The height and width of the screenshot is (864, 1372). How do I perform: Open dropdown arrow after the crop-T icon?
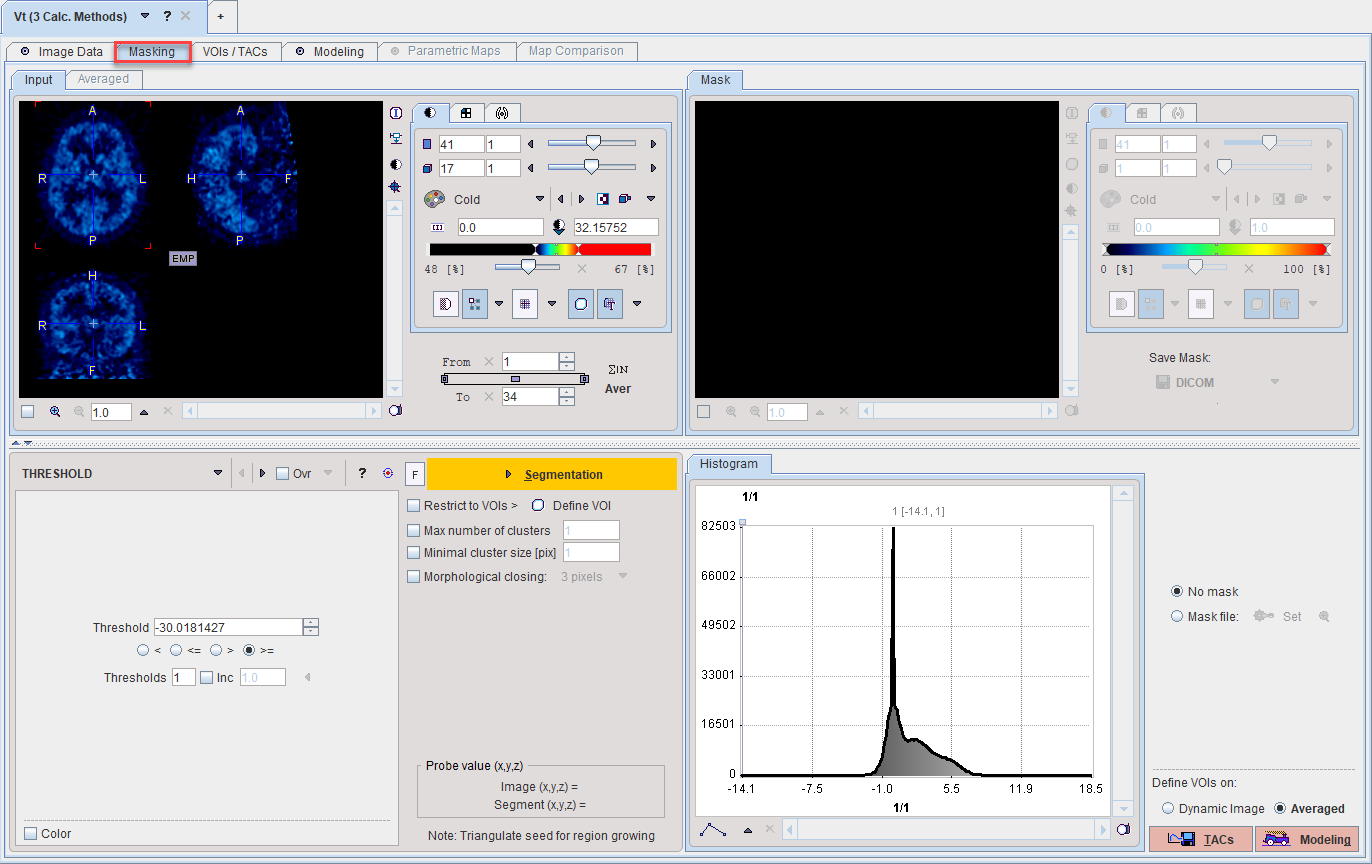click(636, 304)
